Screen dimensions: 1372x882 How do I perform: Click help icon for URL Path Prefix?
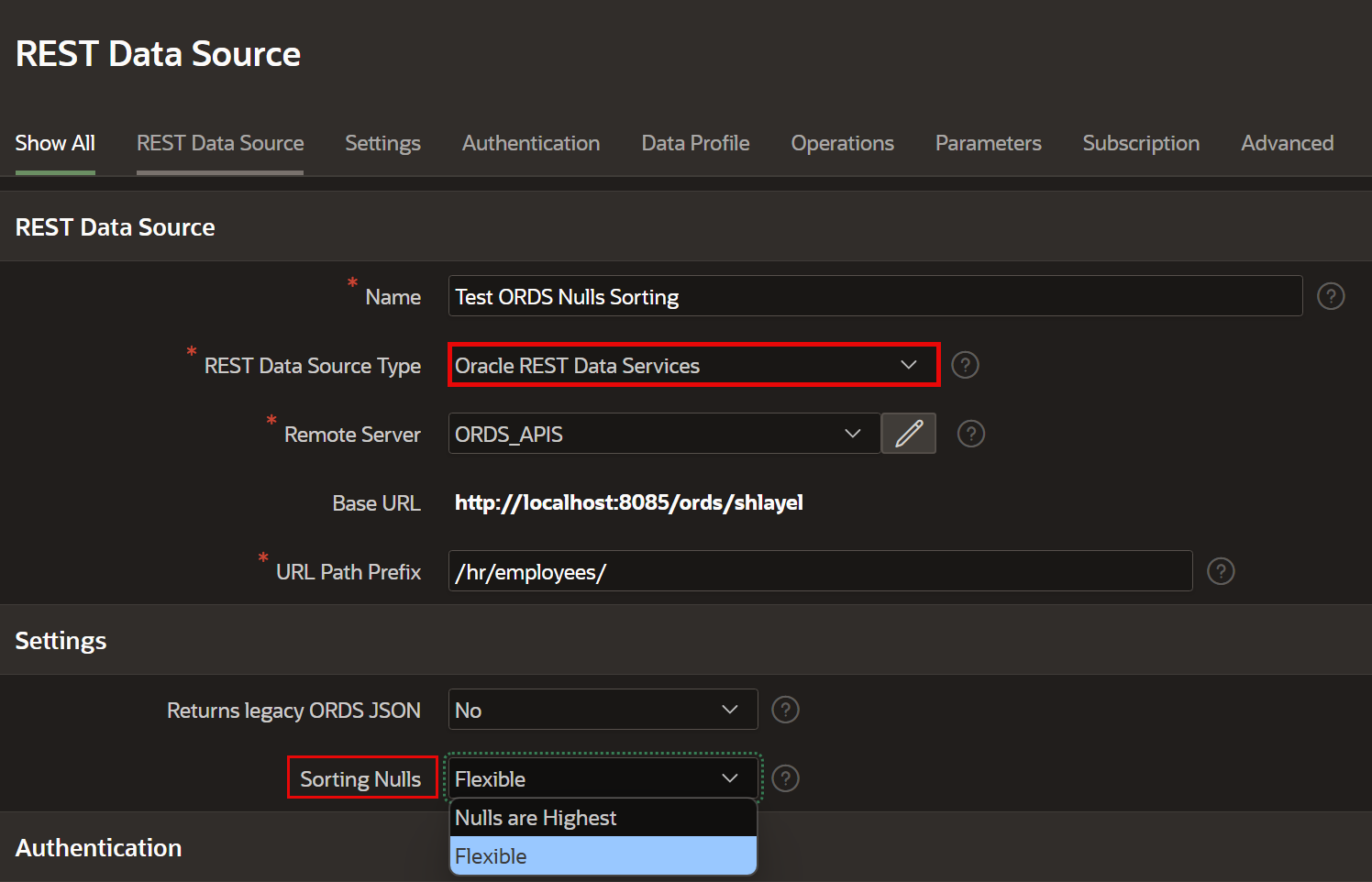pos(1220,571)
